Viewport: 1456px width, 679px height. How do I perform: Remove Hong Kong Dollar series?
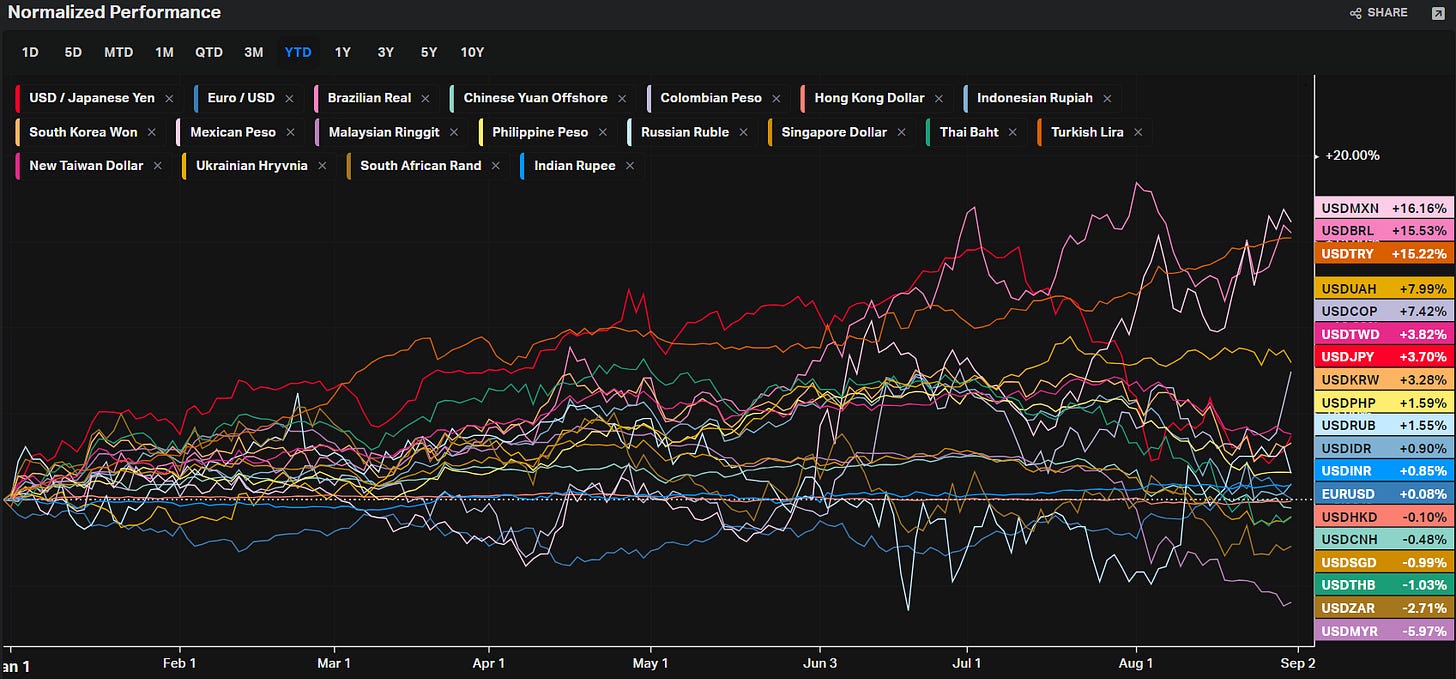point(939,98)
